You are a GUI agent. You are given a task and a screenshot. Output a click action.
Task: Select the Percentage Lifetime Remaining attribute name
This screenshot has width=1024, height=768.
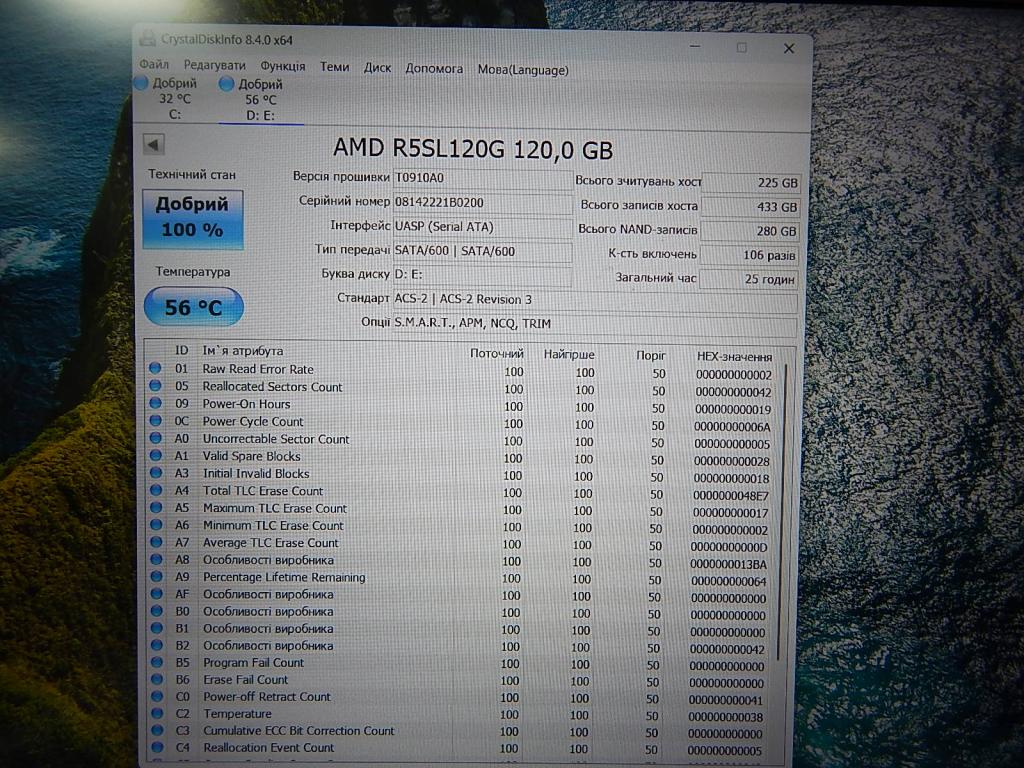coord(284,577)
